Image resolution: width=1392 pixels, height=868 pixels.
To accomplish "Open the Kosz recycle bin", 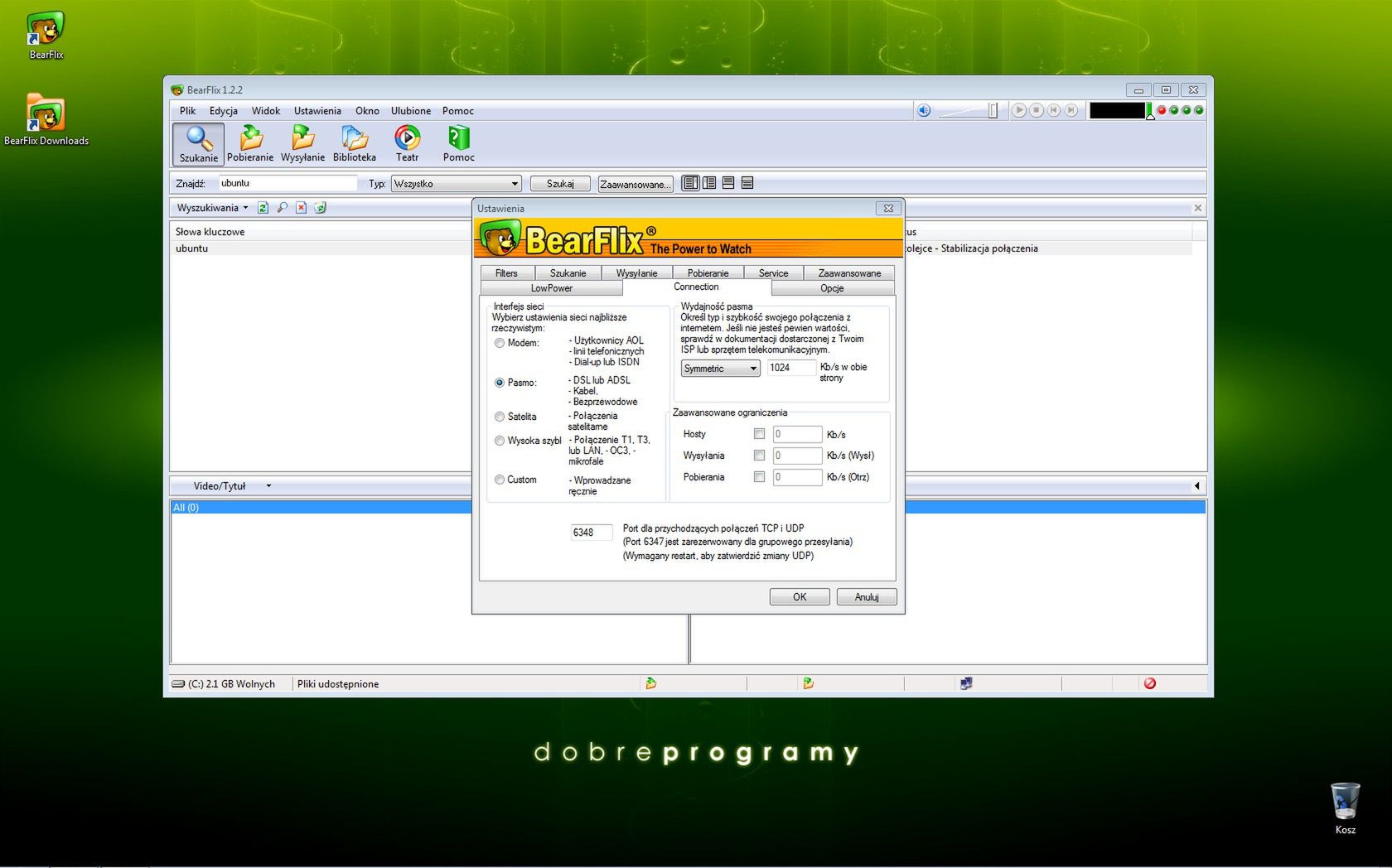I will [1345, 808].
